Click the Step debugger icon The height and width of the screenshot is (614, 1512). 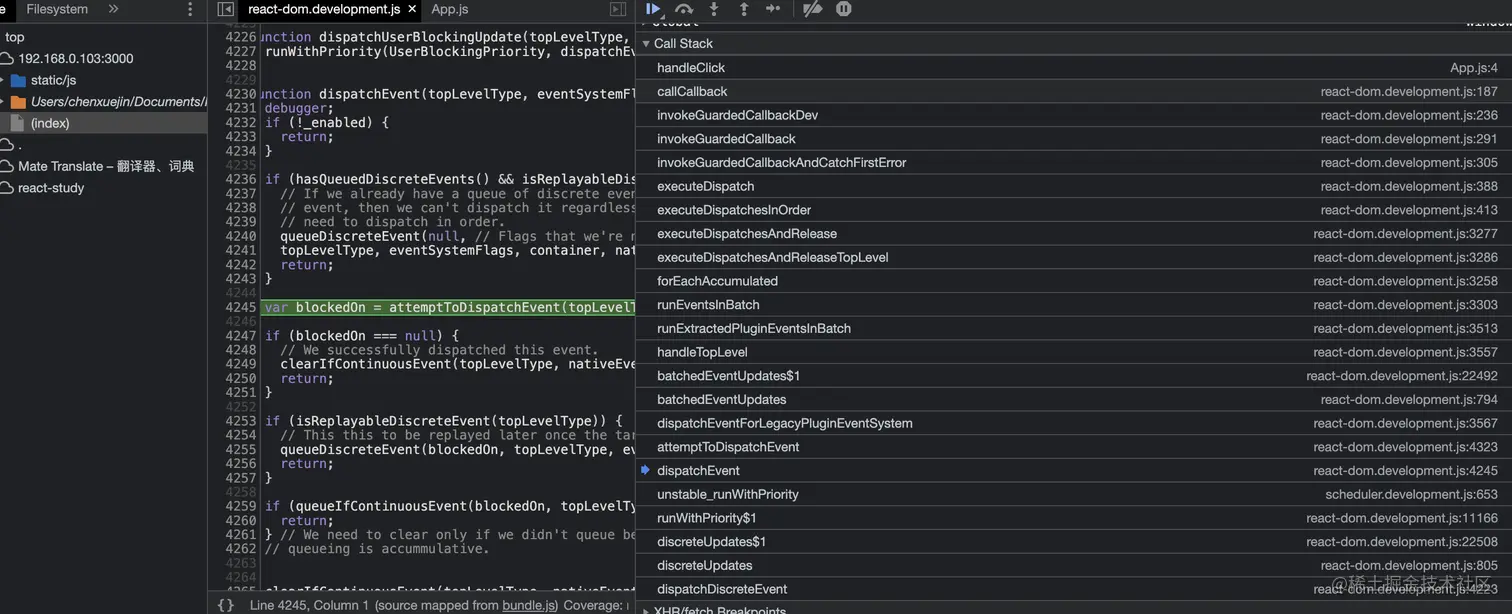[x=773, y=9]
